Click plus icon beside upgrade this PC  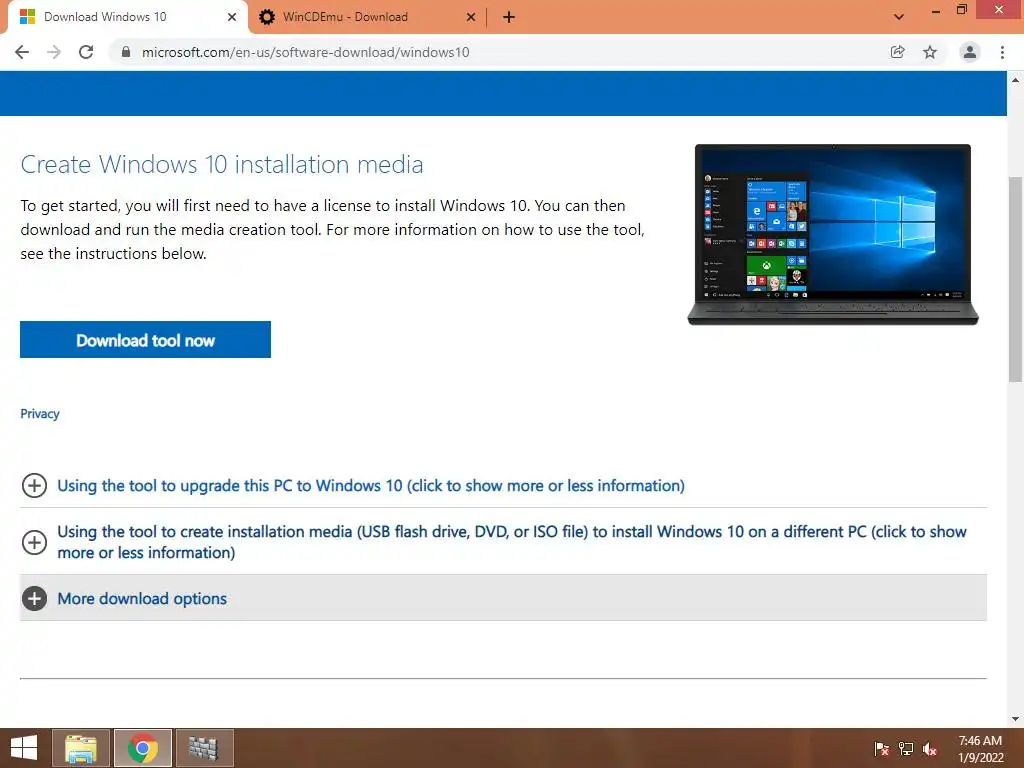pyautogui.click(x=34, y=486)
